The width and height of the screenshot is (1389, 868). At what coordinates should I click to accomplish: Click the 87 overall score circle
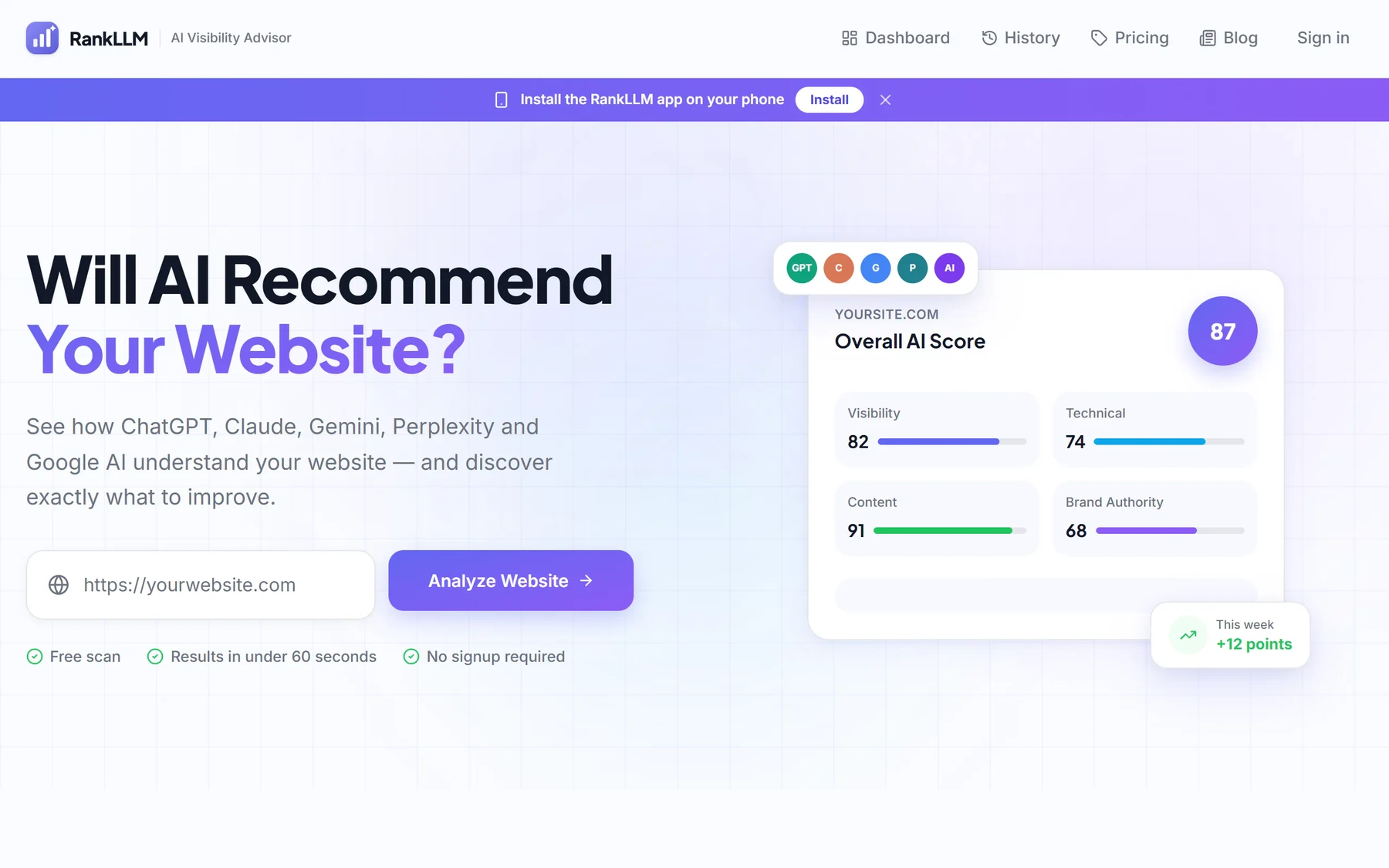coord(1222,331)
